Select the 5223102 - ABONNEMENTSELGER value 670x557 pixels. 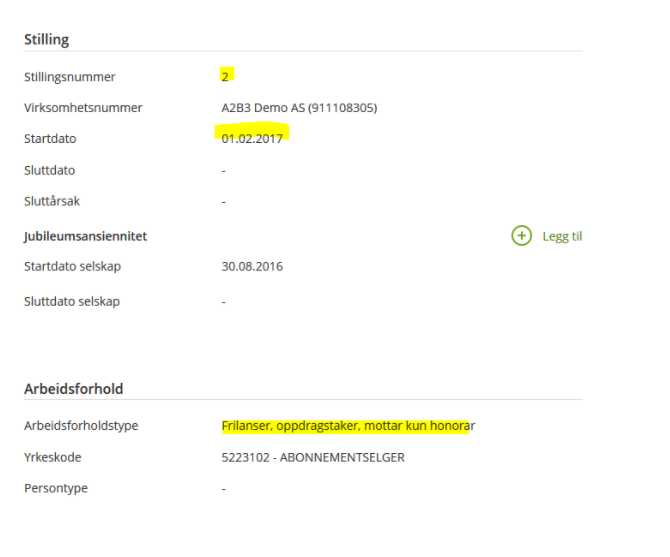[x=312, y=457]
